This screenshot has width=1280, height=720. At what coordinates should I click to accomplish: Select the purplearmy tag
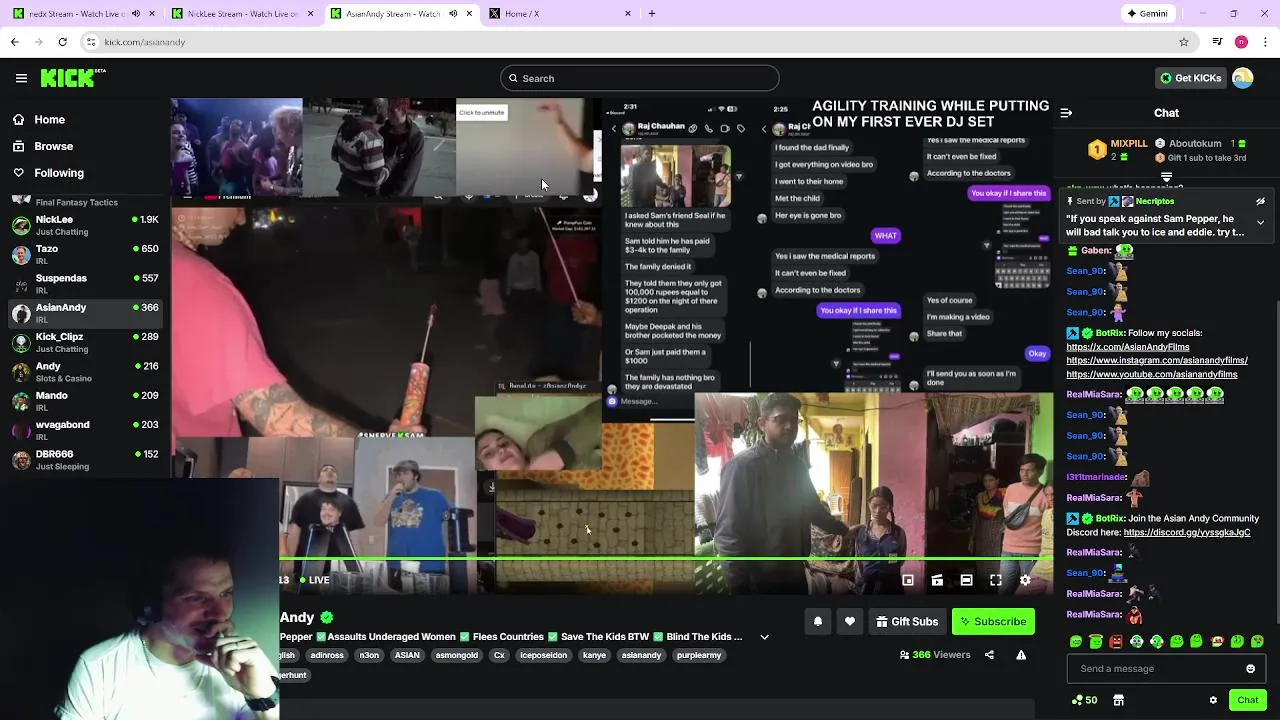tap(699, 655)
